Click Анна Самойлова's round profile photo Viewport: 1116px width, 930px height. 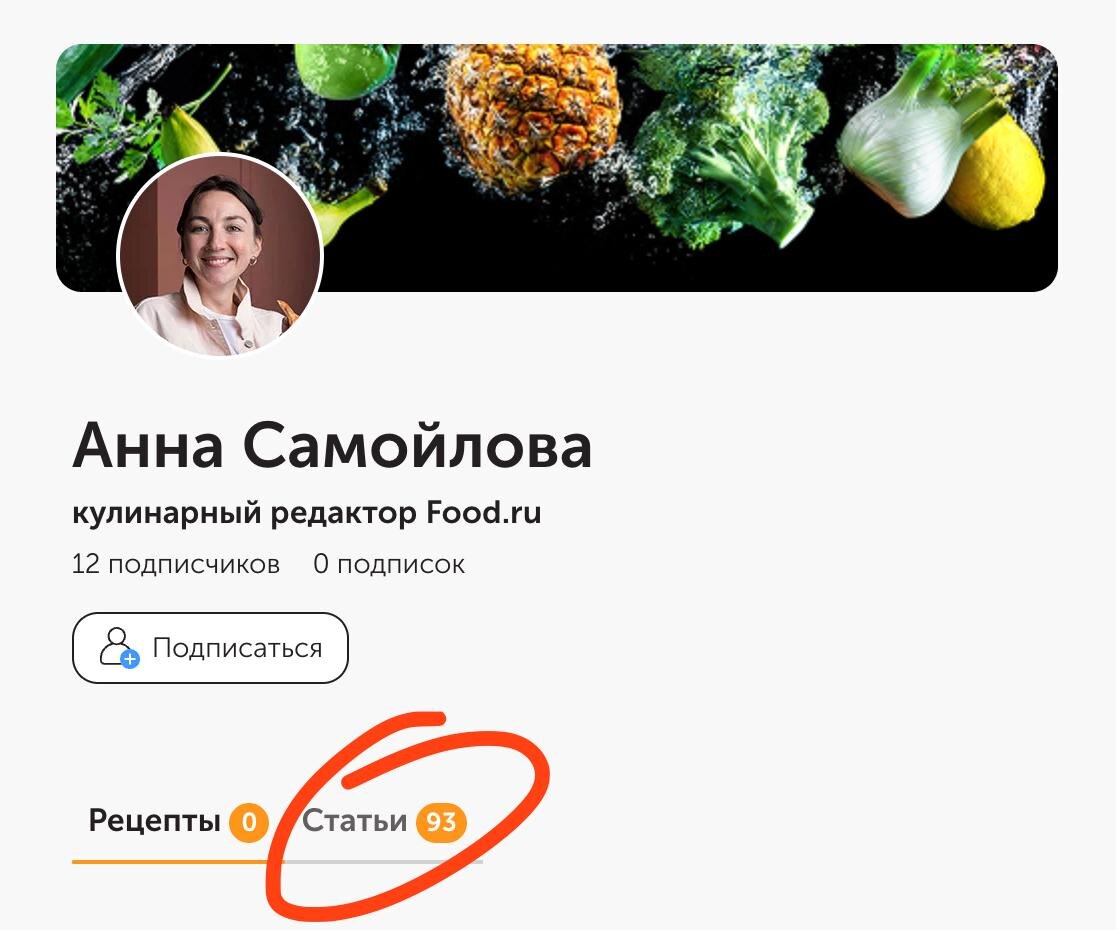220,255
